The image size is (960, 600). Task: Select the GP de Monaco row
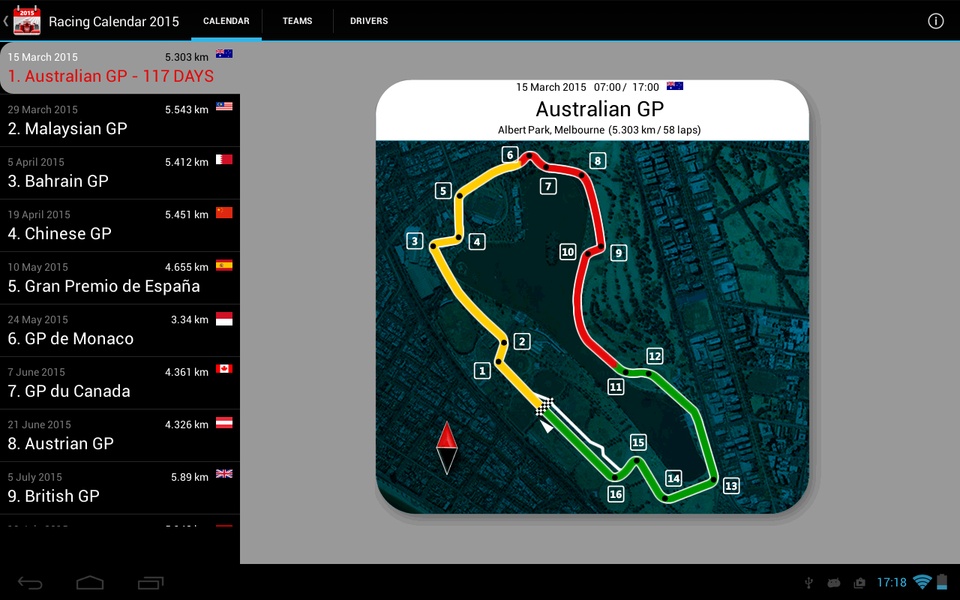click(x=120, y=331)
